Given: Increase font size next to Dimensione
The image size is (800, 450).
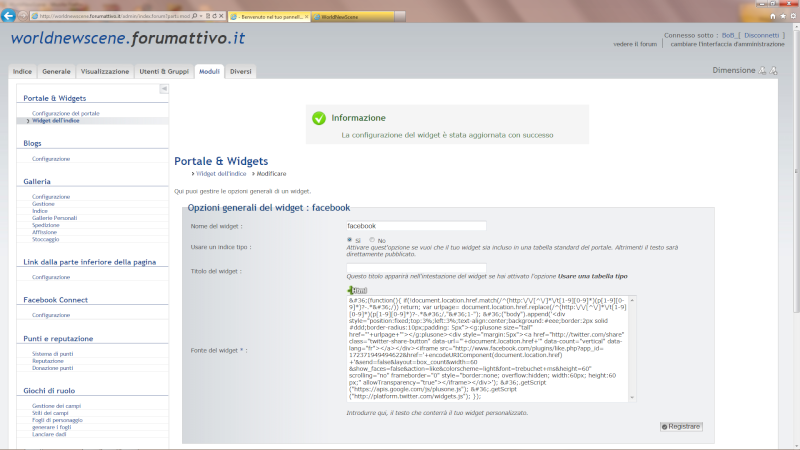Looking at the screenshot, I should (773, 70).
